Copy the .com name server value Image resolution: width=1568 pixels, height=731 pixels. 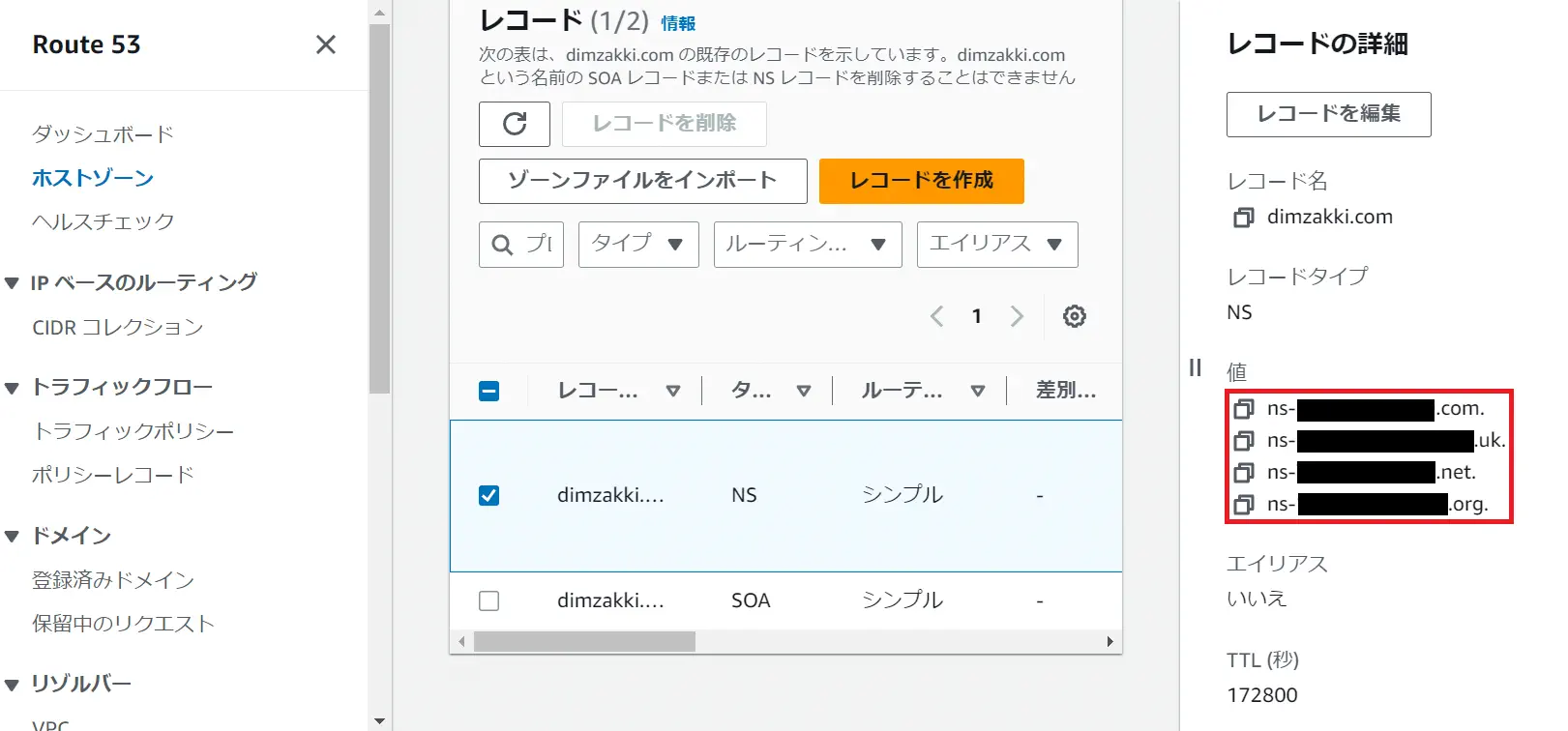pos(1243,409)
